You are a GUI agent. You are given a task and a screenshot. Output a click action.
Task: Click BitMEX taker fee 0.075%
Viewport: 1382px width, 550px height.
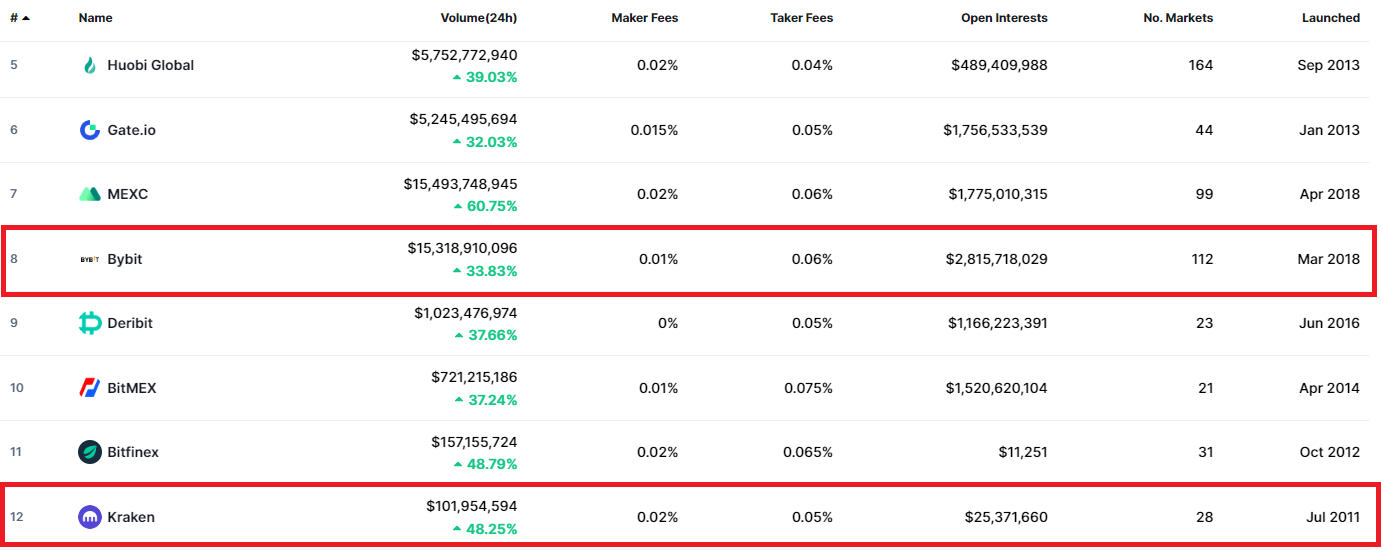809,388
